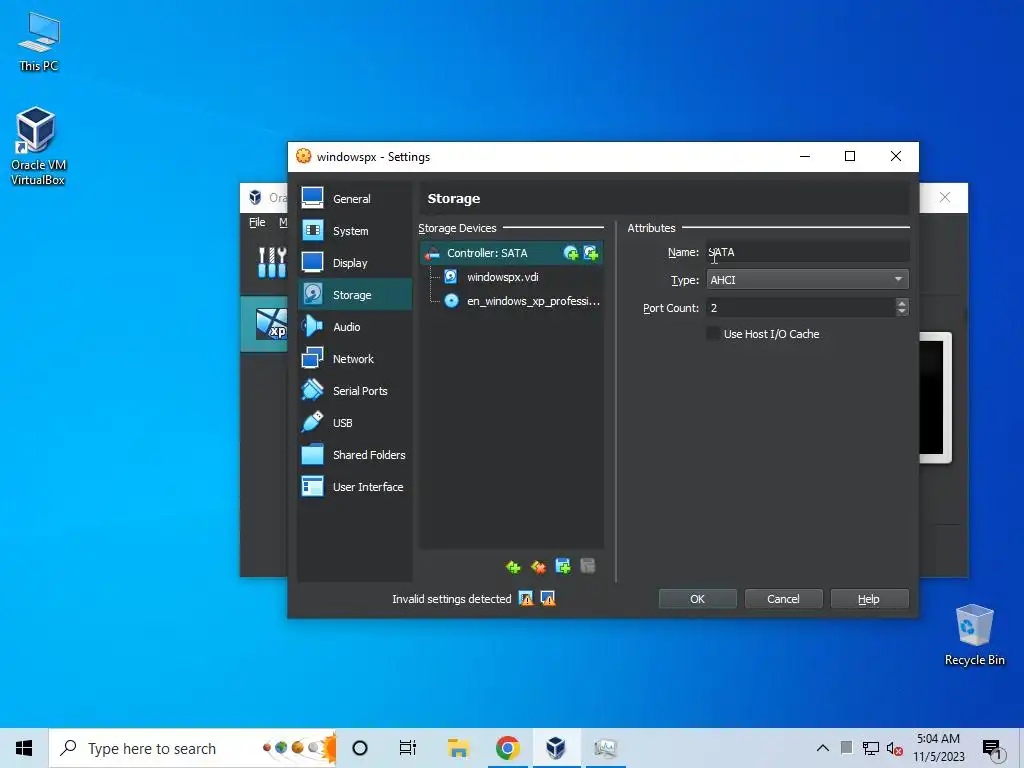Open Oracle VM VirtualBox desktop shortcut
Viewport: 1024px width, 768px height.
[x=38, y=146]
